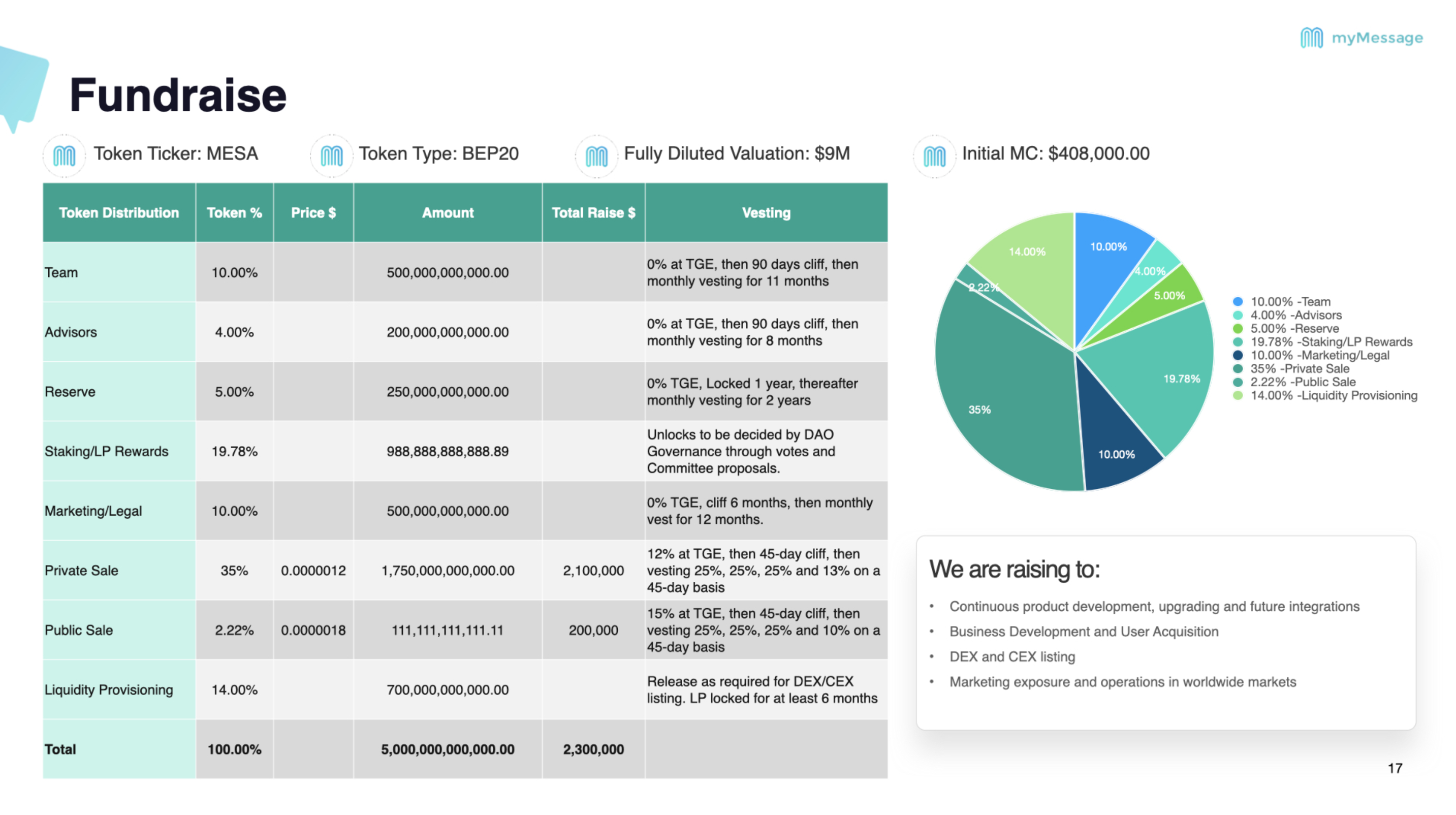Click the light green Liquidity Provisioning legend dot
This screenshot has height=815, width=1456.
click(x=1238, y=395)
